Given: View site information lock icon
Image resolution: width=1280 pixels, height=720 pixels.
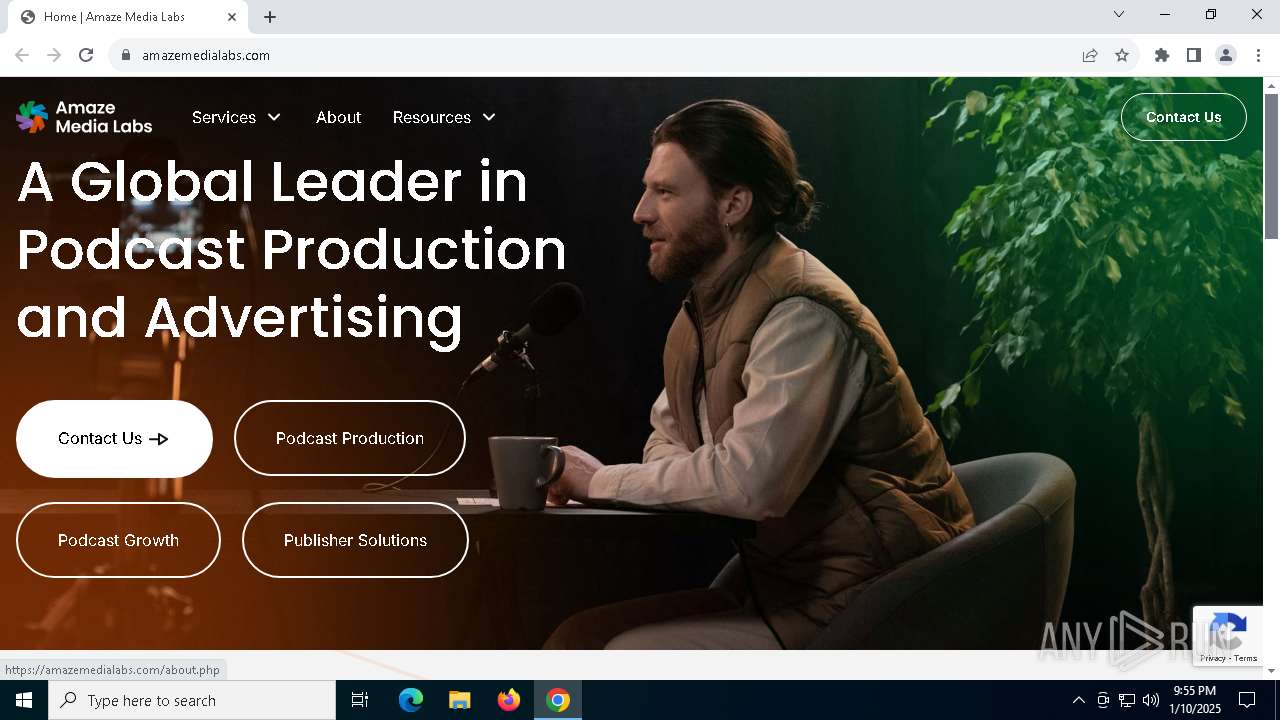Looking at the screenshot, I should click(x=126, y=55).
